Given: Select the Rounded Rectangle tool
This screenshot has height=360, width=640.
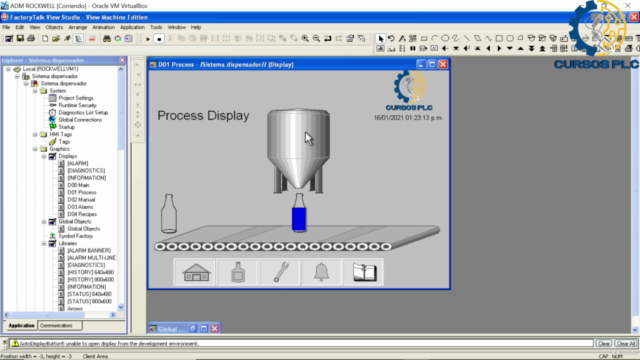Looking at the screenshot, I should 510,38.
